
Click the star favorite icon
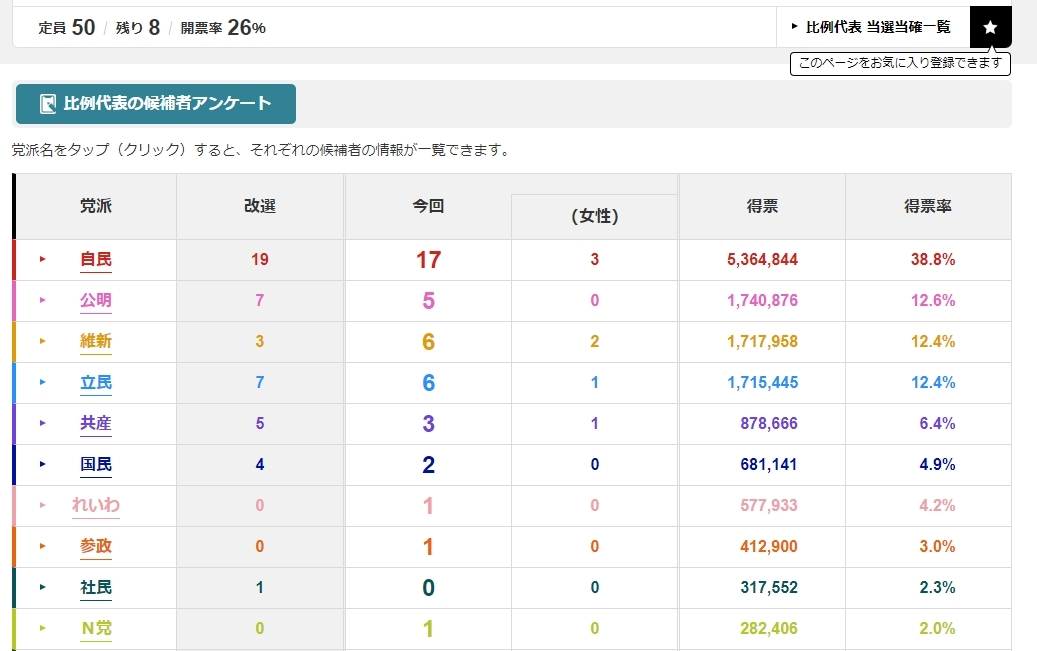coord(990,27)
